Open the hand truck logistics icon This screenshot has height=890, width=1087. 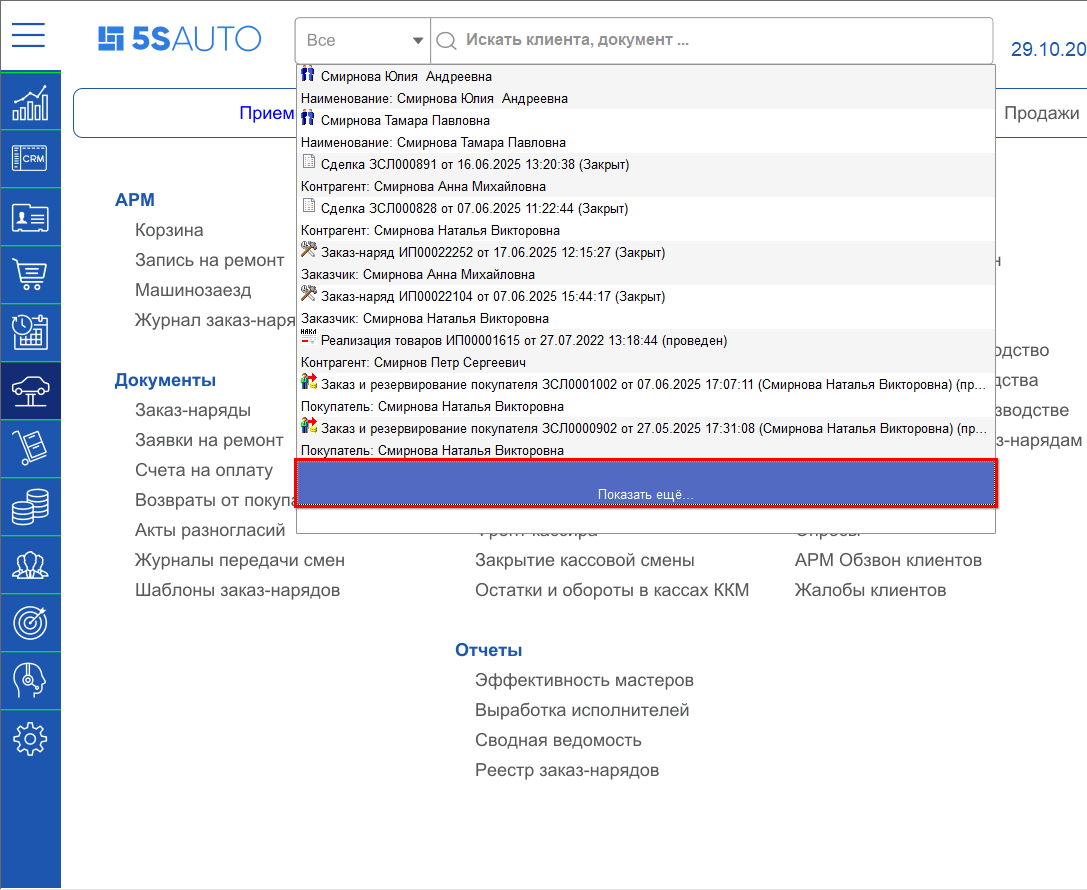coord(30,449)
